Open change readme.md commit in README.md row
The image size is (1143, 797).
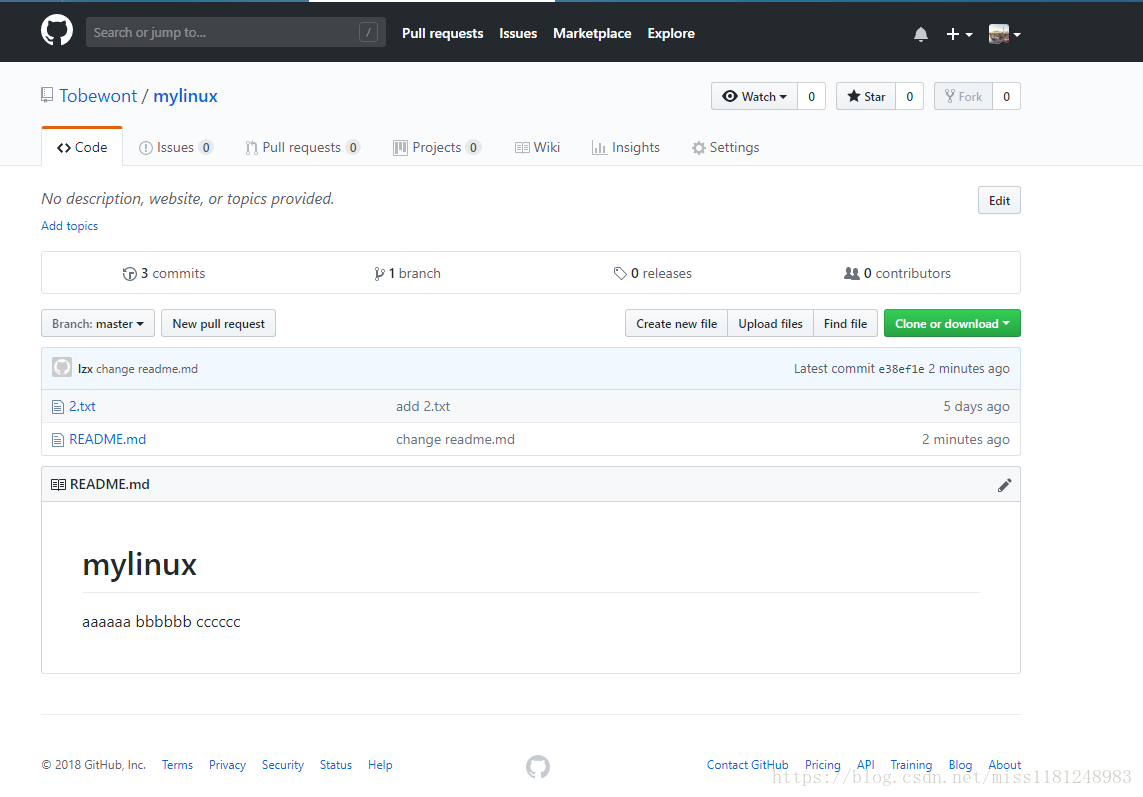coord(455,439)
